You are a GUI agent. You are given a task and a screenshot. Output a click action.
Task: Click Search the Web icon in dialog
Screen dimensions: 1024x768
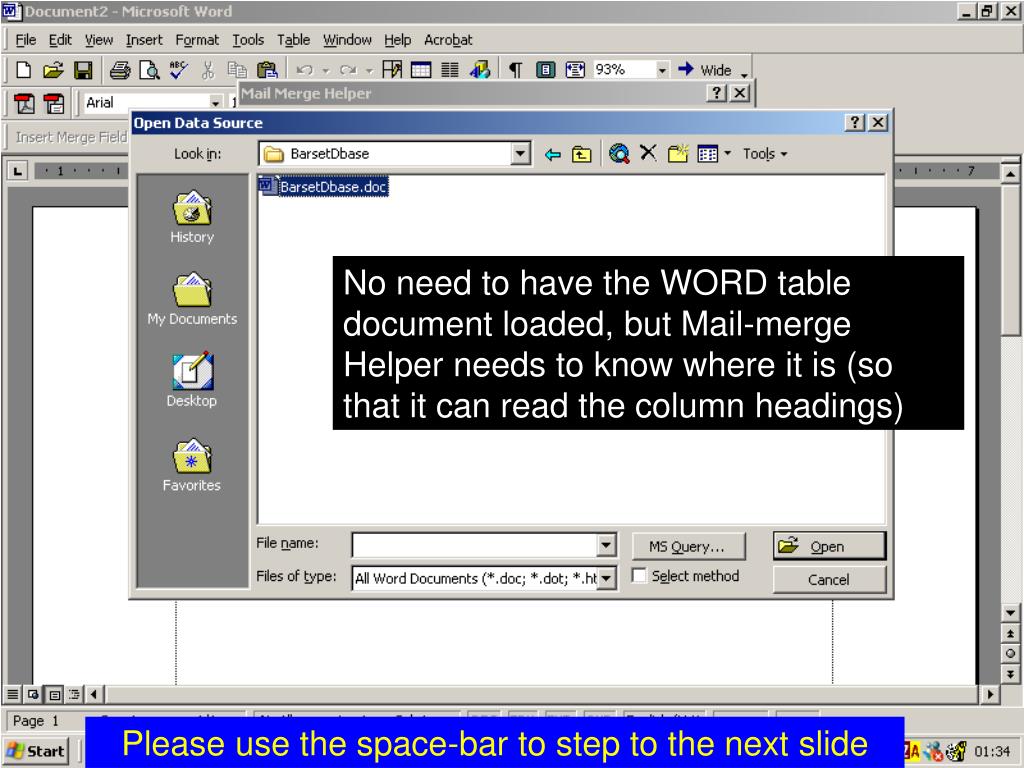[x=618, y=154]
